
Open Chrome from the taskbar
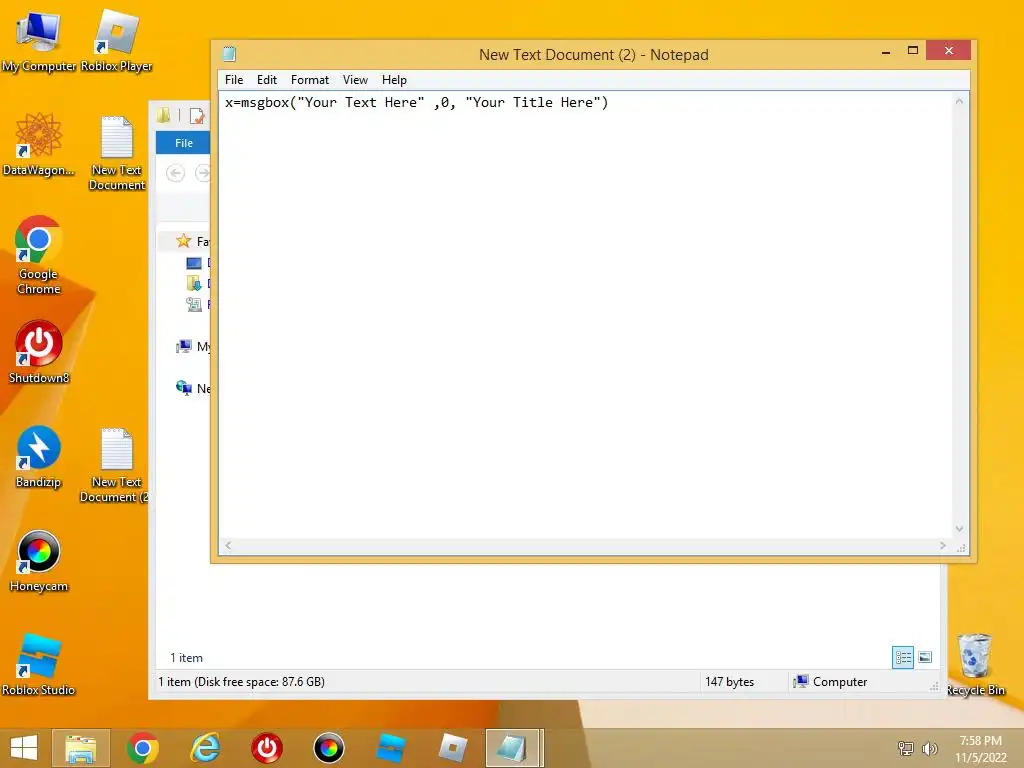tap(142, 748)
